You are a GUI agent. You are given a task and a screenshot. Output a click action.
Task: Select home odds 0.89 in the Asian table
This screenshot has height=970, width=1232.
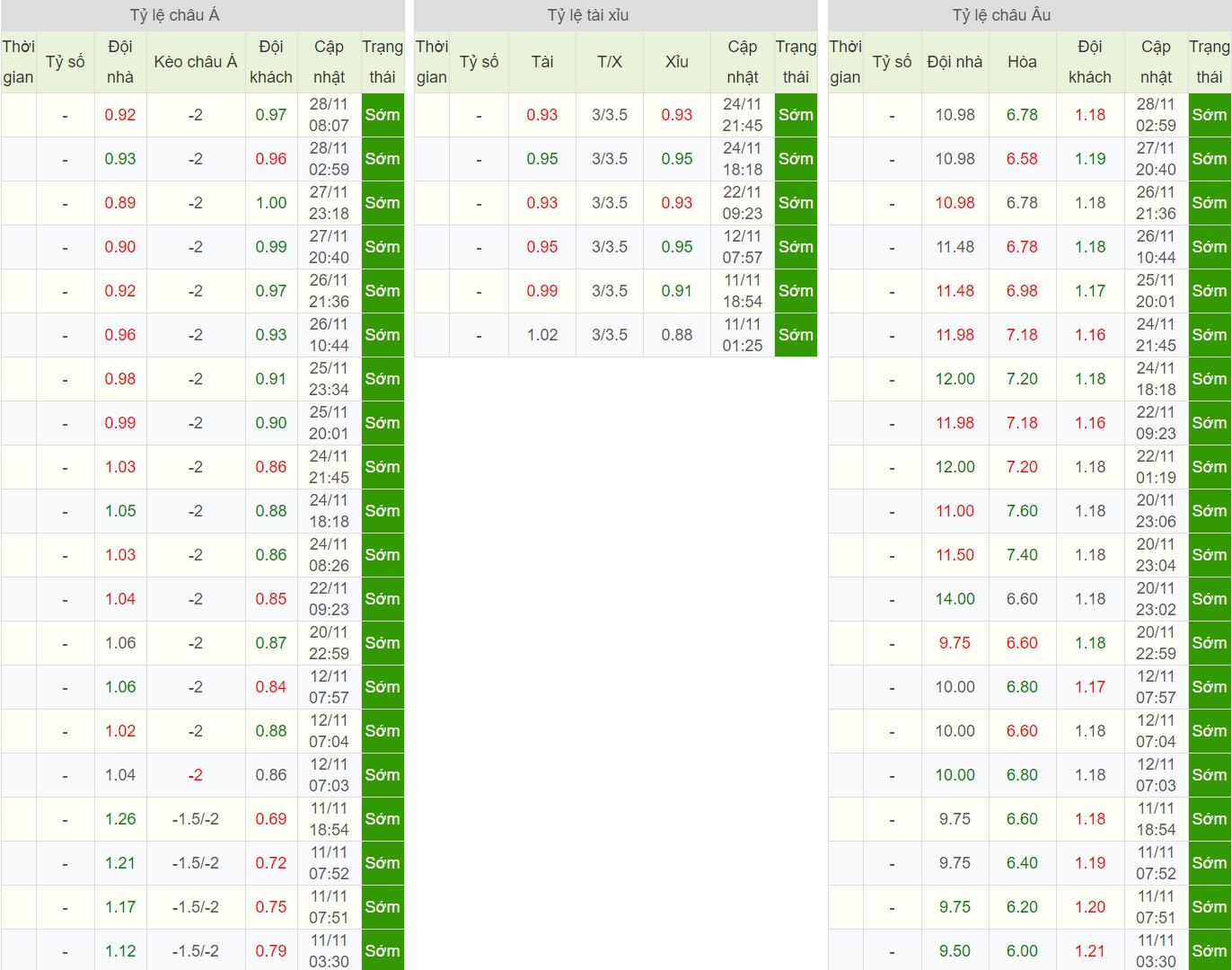tap(120, 203)
